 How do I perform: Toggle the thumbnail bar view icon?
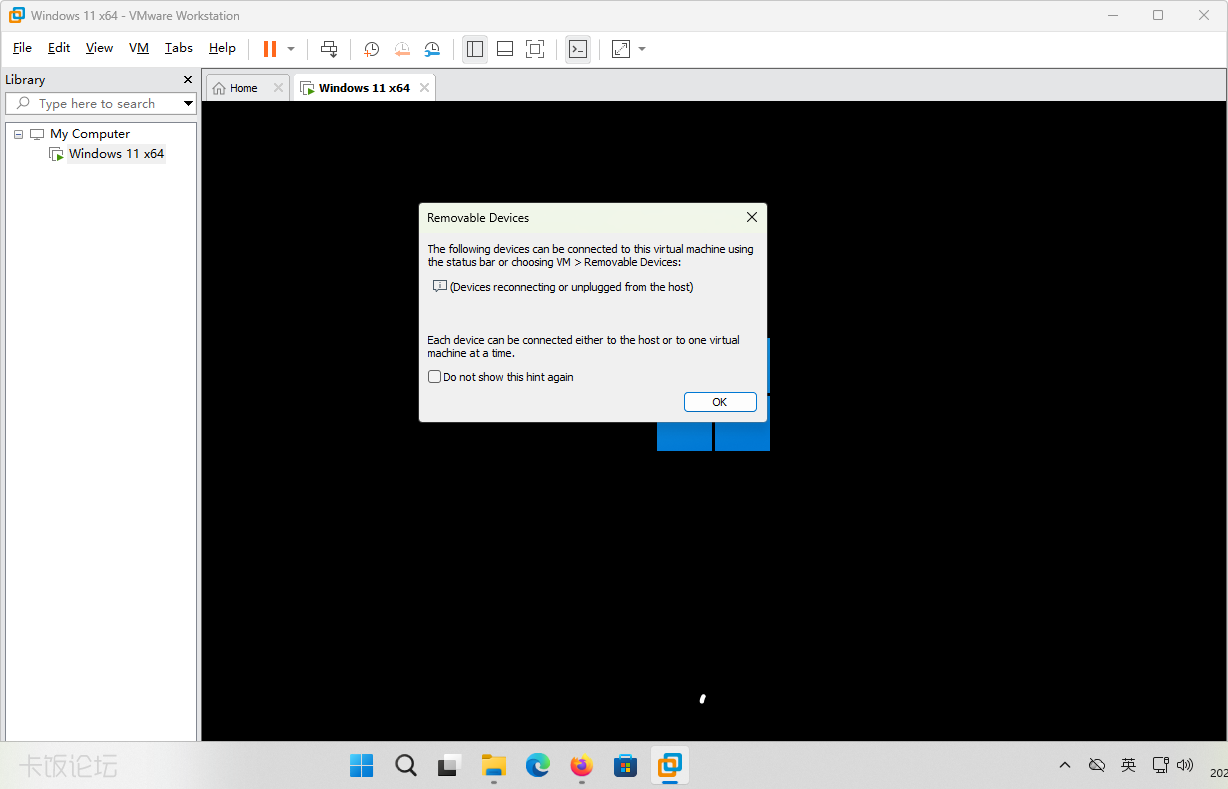click(505, 49)
